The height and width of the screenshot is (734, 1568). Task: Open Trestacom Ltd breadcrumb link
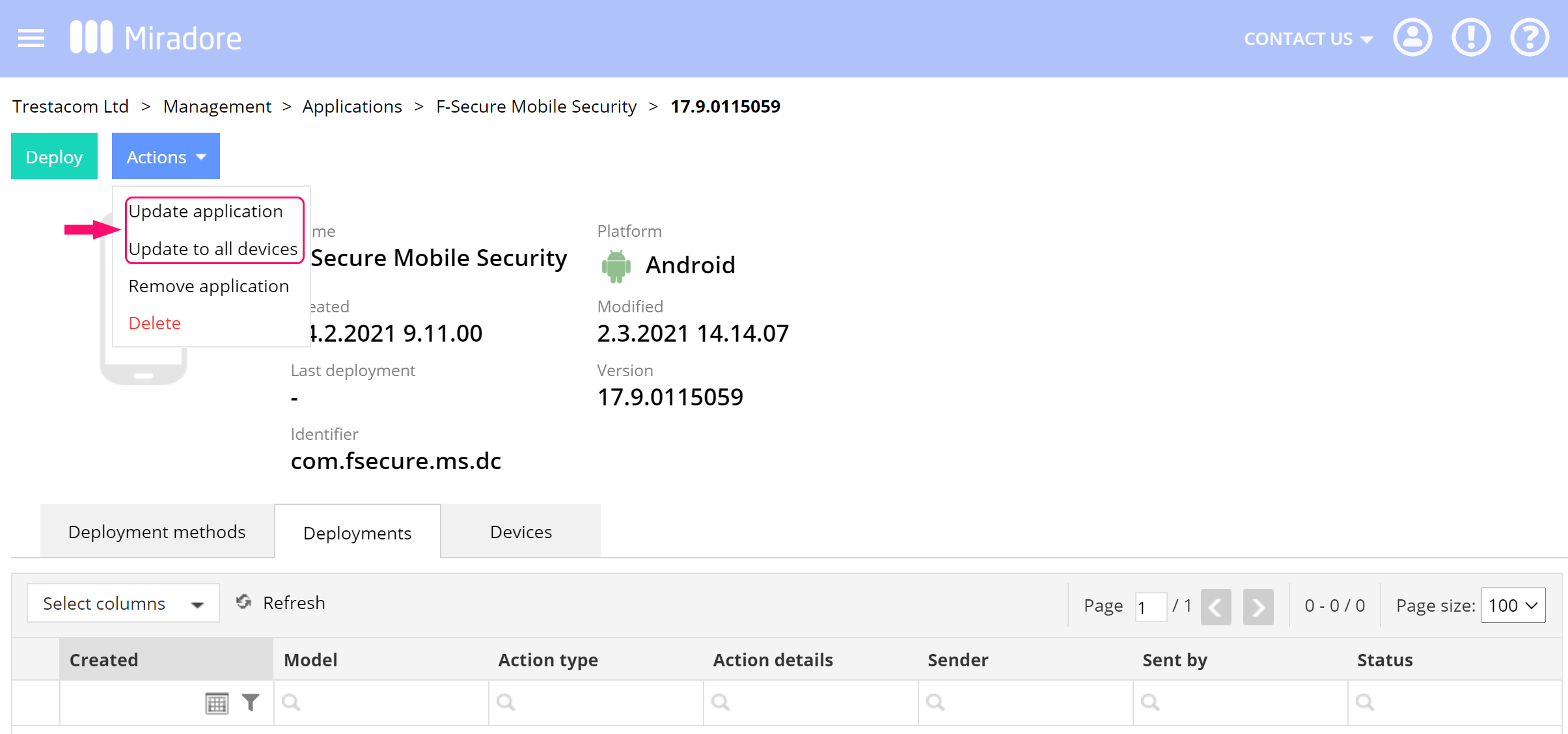click(x=70, y=106)
